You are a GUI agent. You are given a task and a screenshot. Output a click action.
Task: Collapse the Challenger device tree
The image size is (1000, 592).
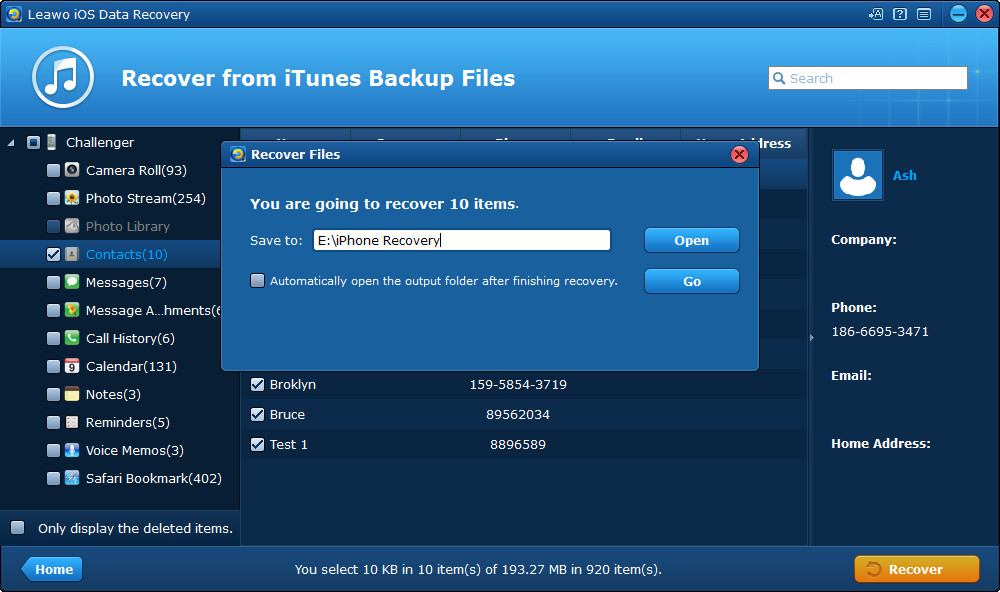coord(11,142)
